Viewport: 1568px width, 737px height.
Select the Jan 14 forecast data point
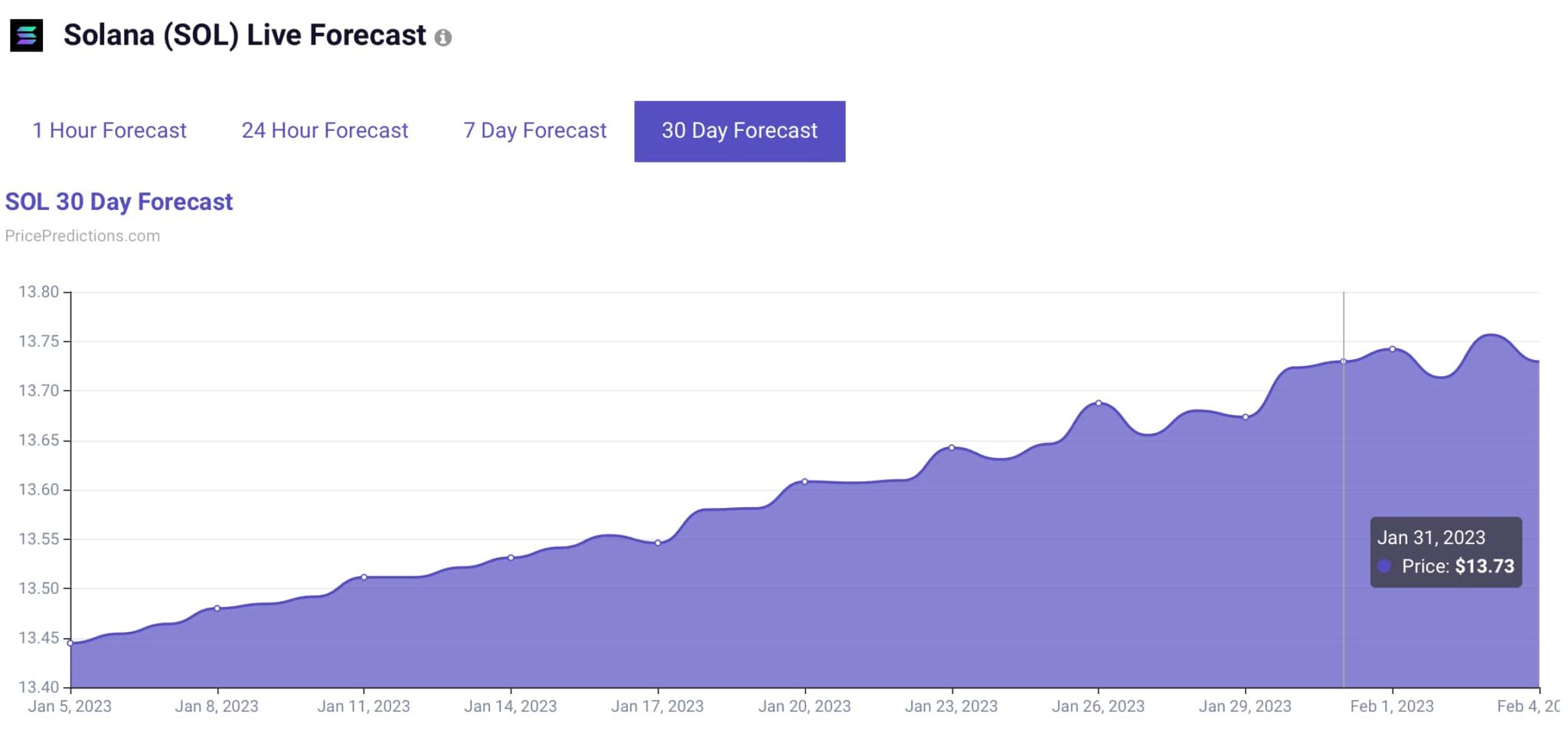pyautogui.click(x=511, y=558)
